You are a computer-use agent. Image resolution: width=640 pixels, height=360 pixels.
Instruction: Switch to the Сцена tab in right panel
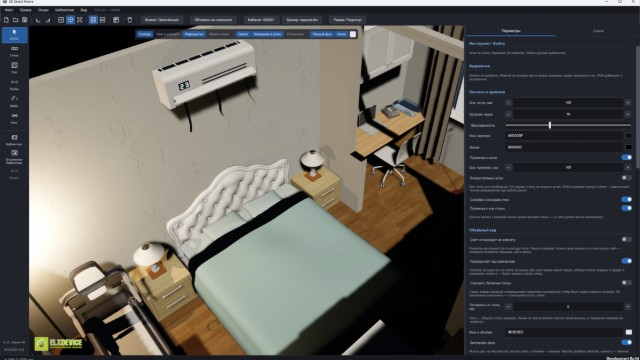(x=598, y=31)
